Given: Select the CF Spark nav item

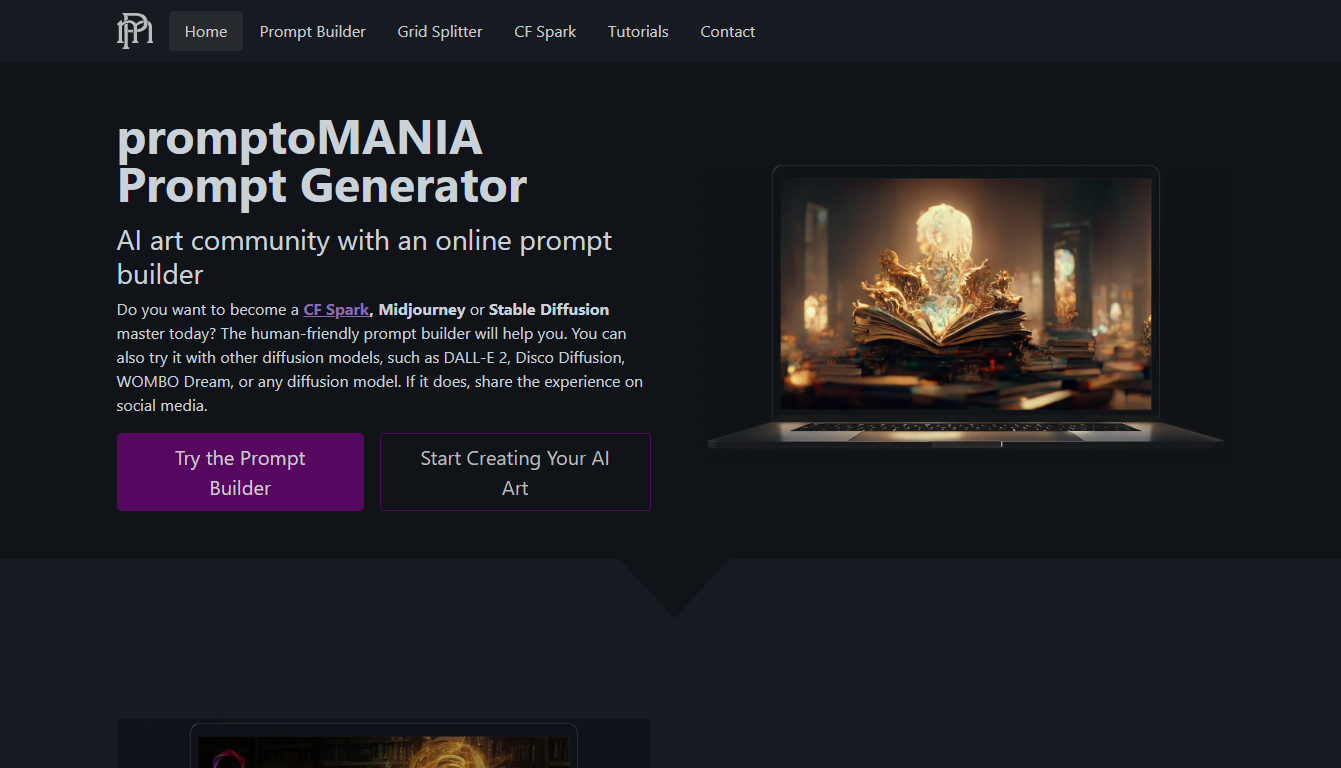Looking at the screenshot, I should click(545, 31).
